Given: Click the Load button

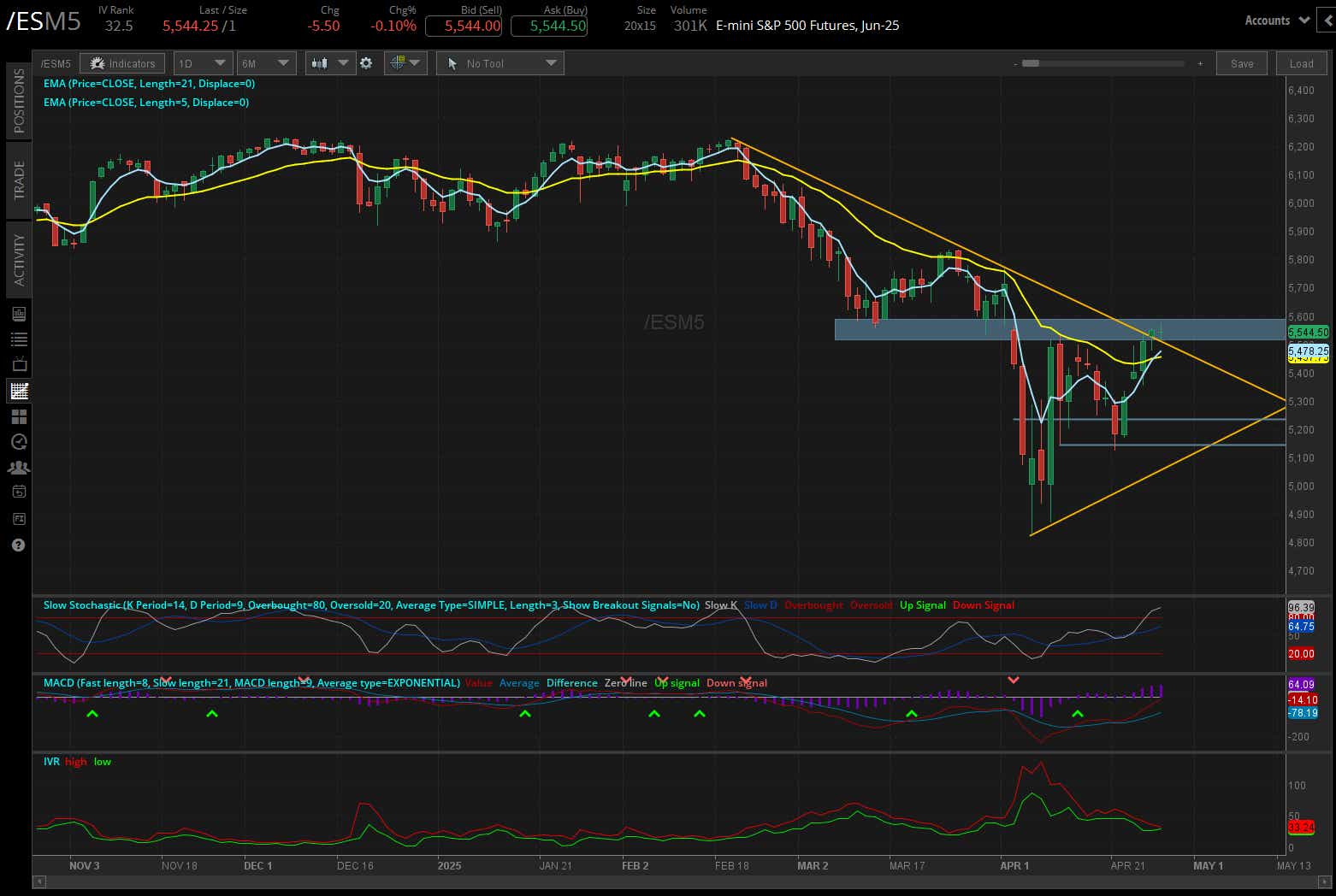Looking at the screenshot, I should [1301, 62].
